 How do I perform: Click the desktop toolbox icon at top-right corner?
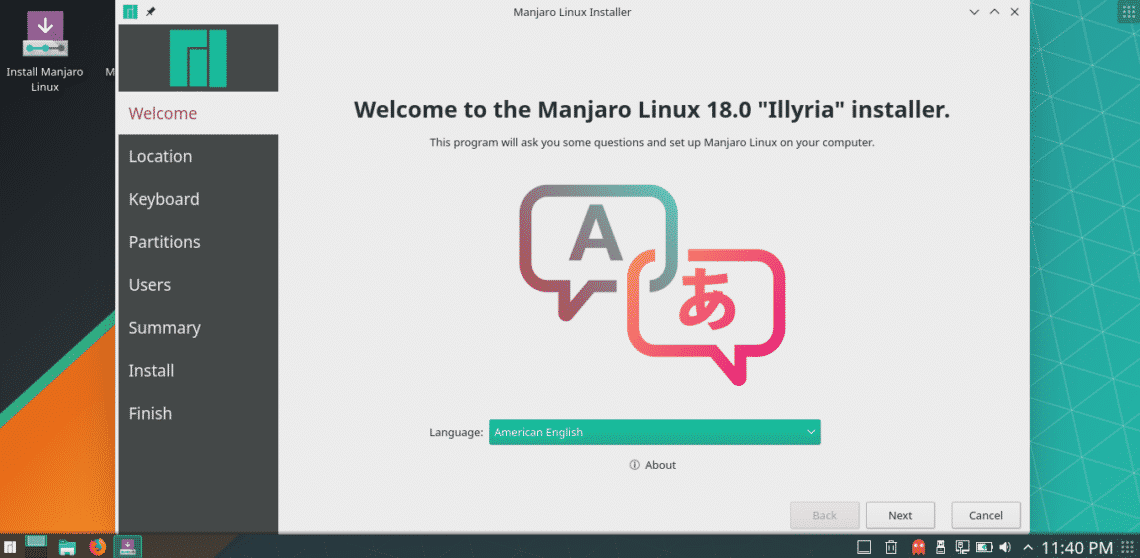click(x=1128, y=12)
